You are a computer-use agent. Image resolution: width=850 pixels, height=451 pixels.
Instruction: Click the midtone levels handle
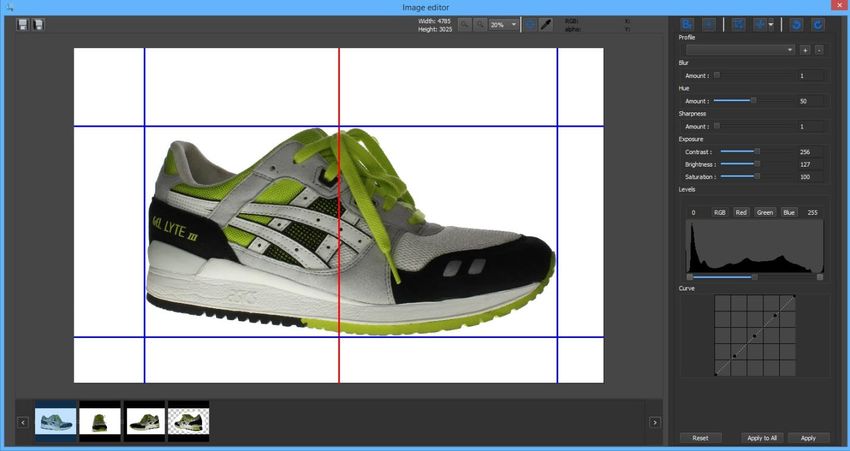pyautogui.click(x=755, y=277)
